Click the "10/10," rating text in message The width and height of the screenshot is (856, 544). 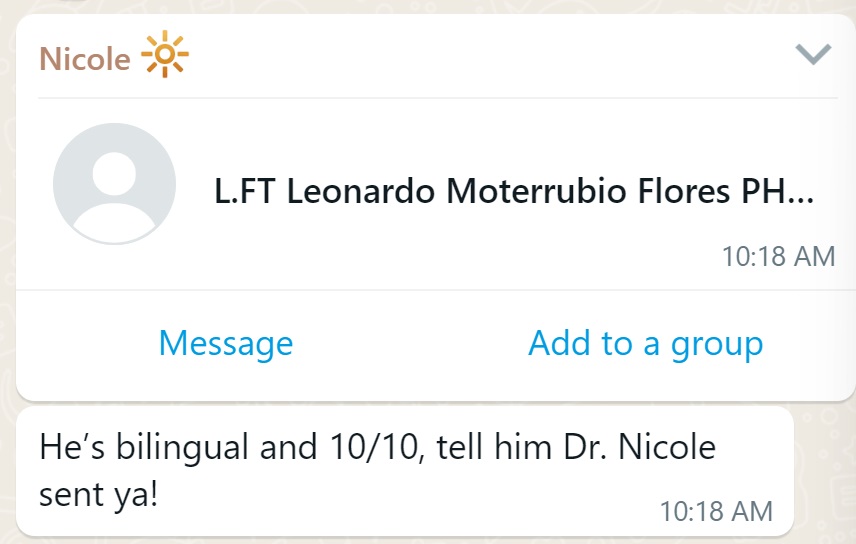point(377,447)
